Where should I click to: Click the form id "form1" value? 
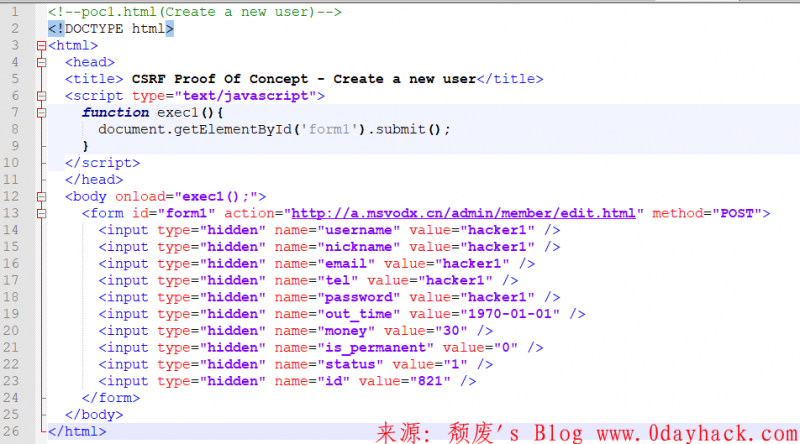click(187, 213)
